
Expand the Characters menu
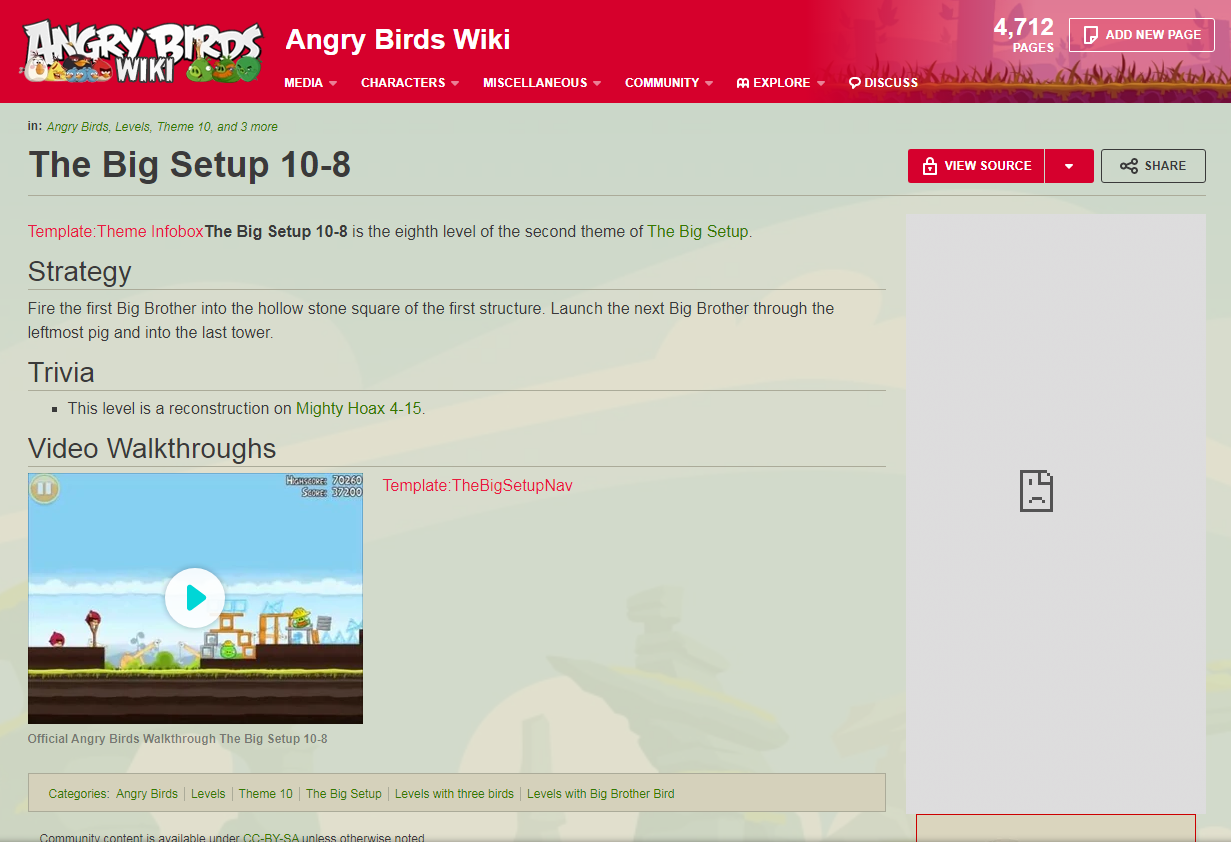(410, 83)
